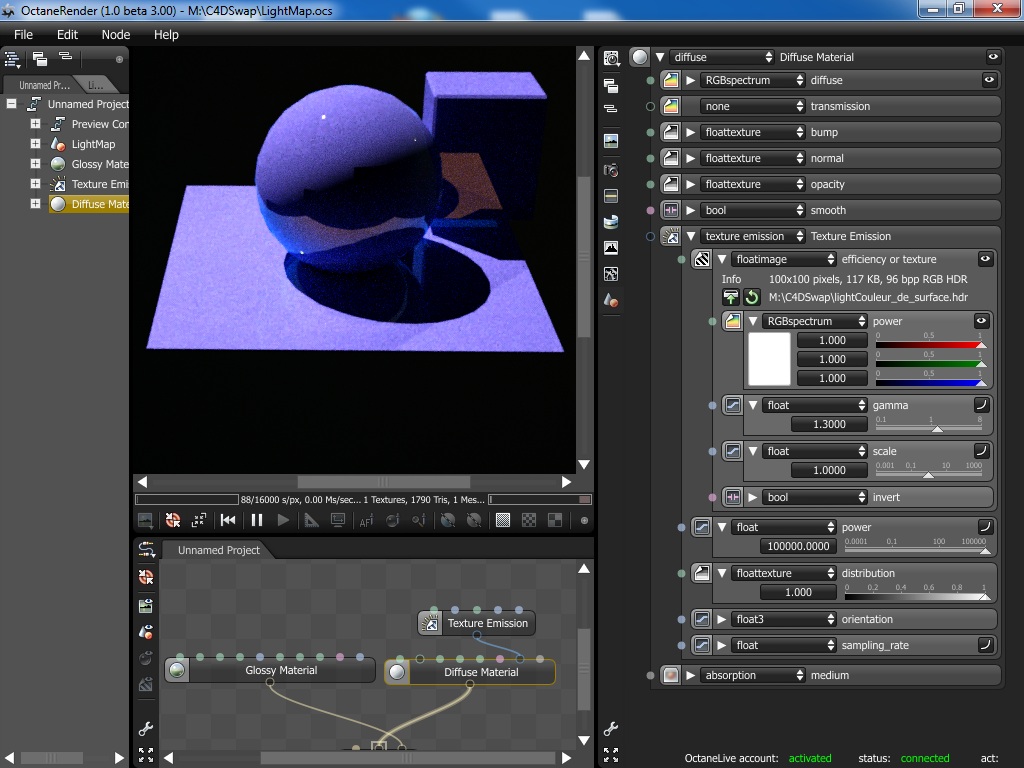
Task: Click the white power color swatch
Action: pyautogui.click(x=770, y=359)
